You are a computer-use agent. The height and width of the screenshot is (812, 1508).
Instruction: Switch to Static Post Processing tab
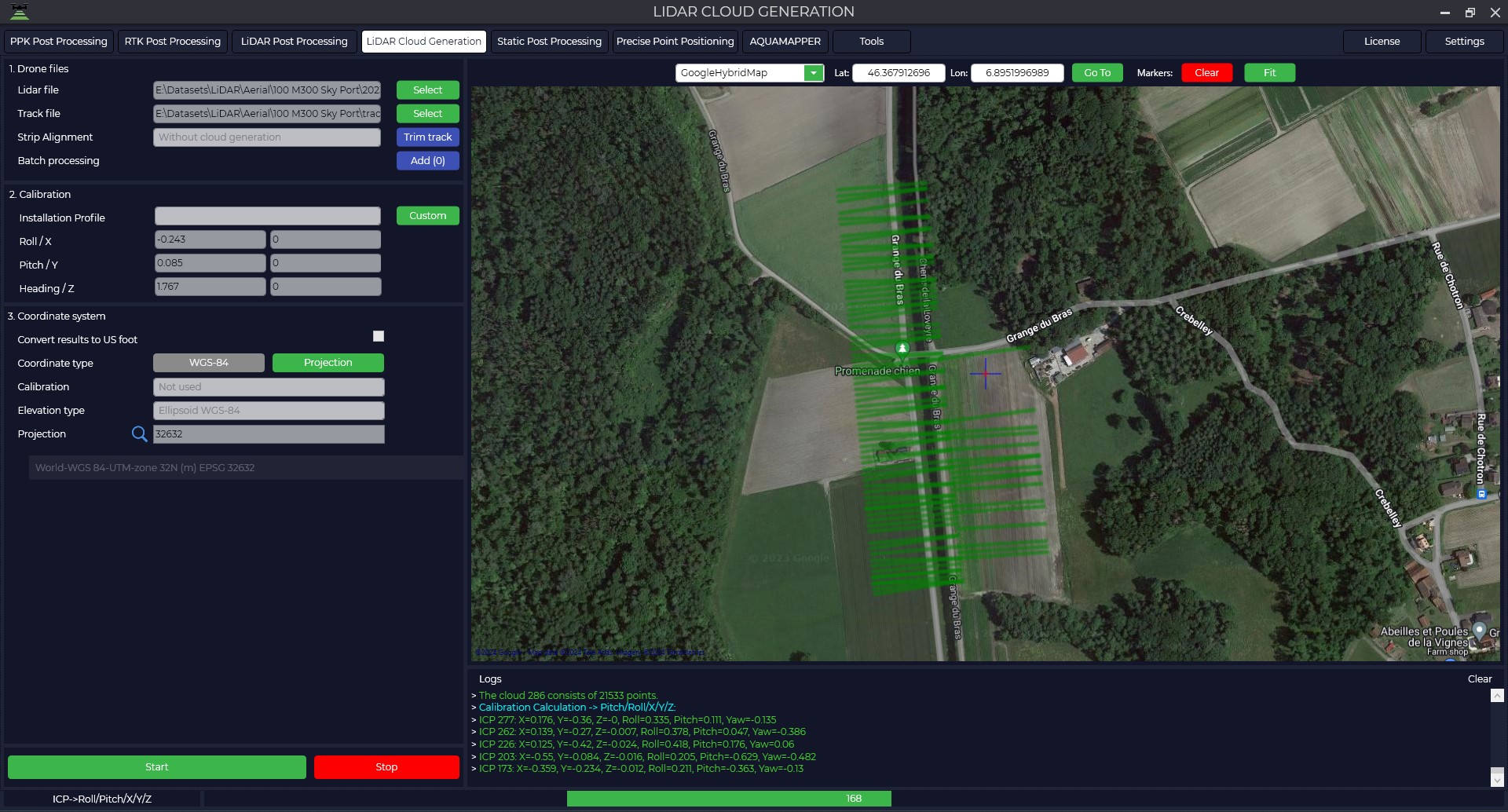click(x=549, y=42)
